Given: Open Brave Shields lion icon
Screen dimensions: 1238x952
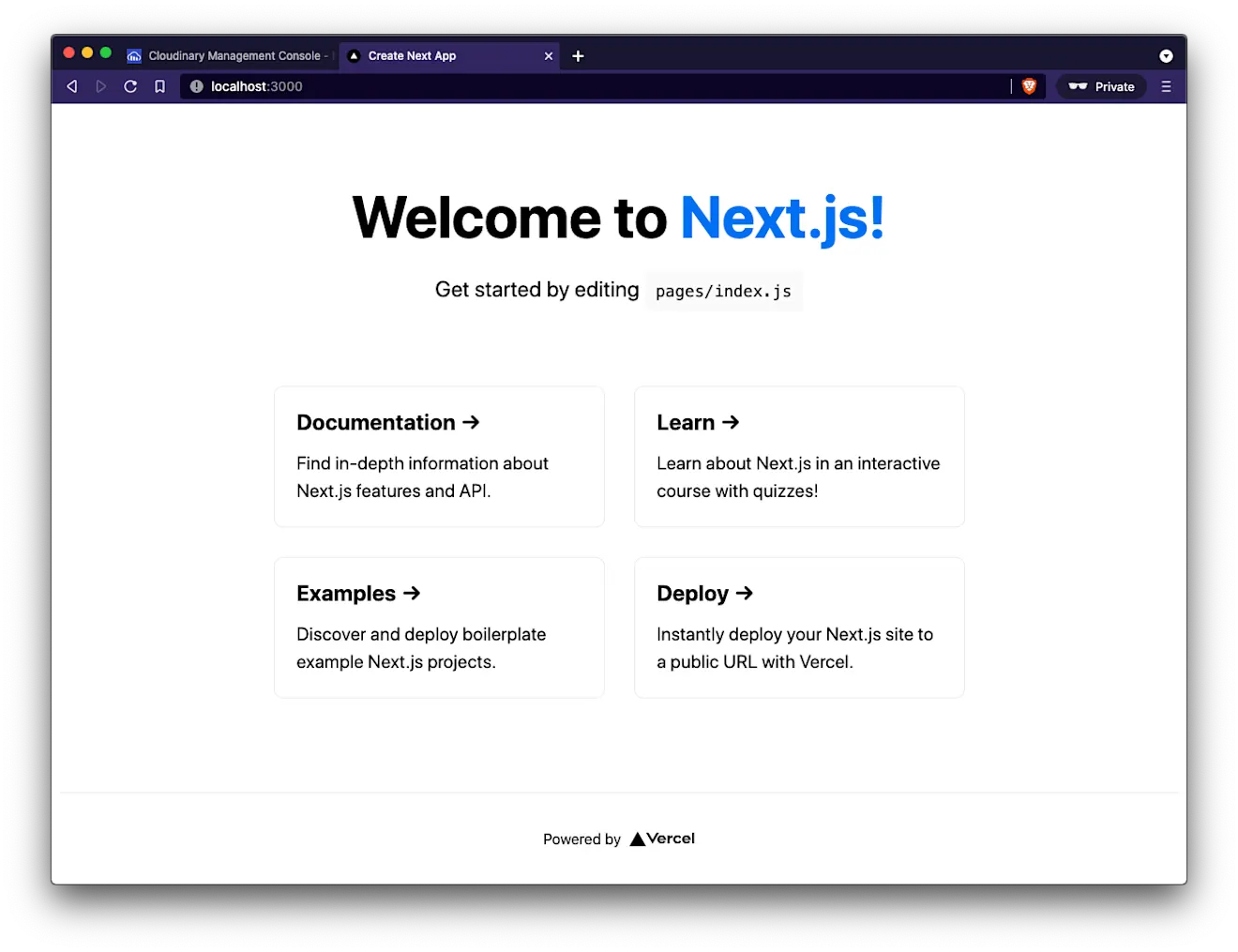Looking at the screenshot, I should (x=1029, y=86).
